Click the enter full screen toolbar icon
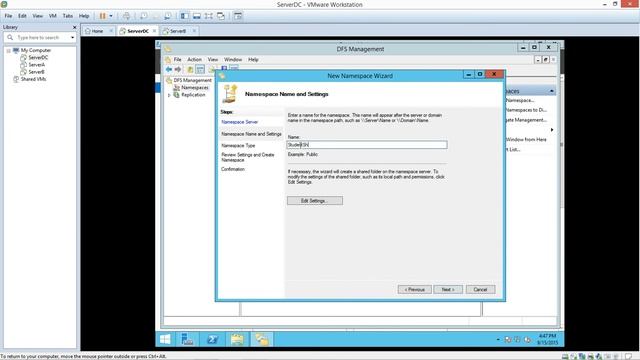640x360 pixels. pos(209,16)
